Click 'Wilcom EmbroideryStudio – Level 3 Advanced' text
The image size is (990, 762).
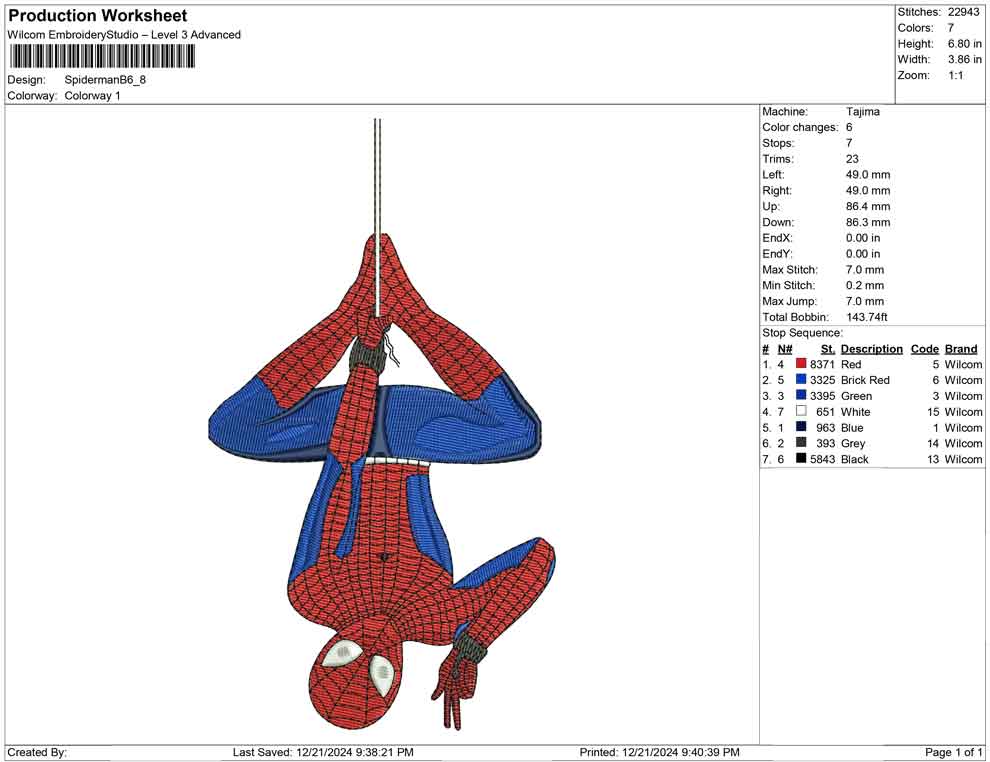pyautogui.click(x=124, y=35)
